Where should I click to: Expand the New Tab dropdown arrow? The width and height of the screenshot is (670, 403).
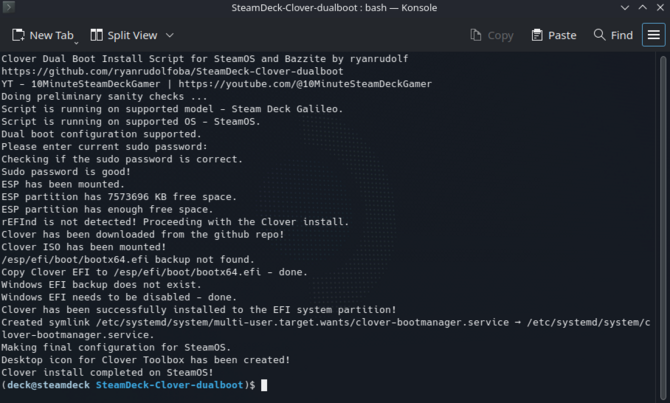(76, 43)
